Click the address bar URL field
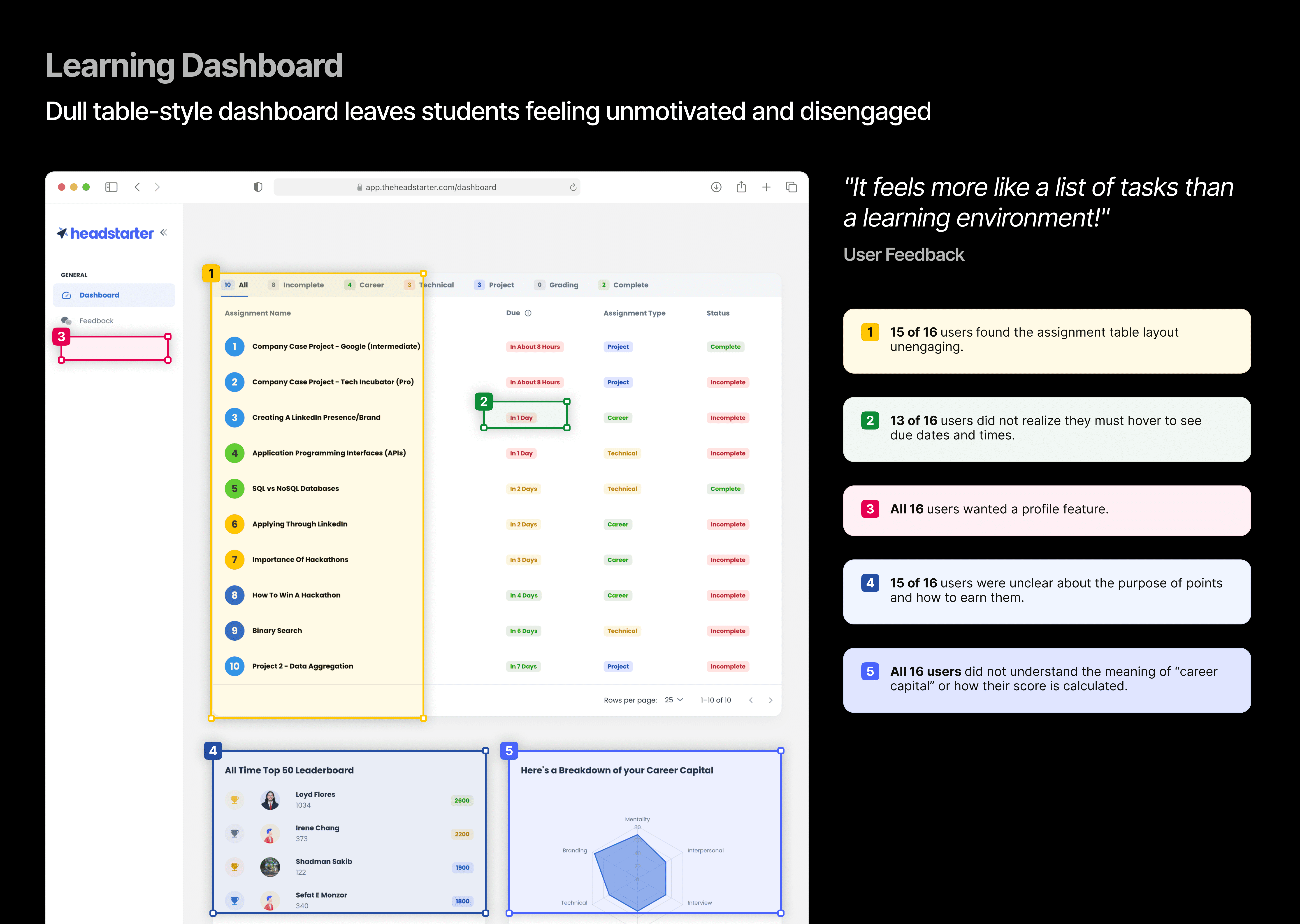Image resolution: width=1300 pixels, height=924 pixels. (430, 187)
